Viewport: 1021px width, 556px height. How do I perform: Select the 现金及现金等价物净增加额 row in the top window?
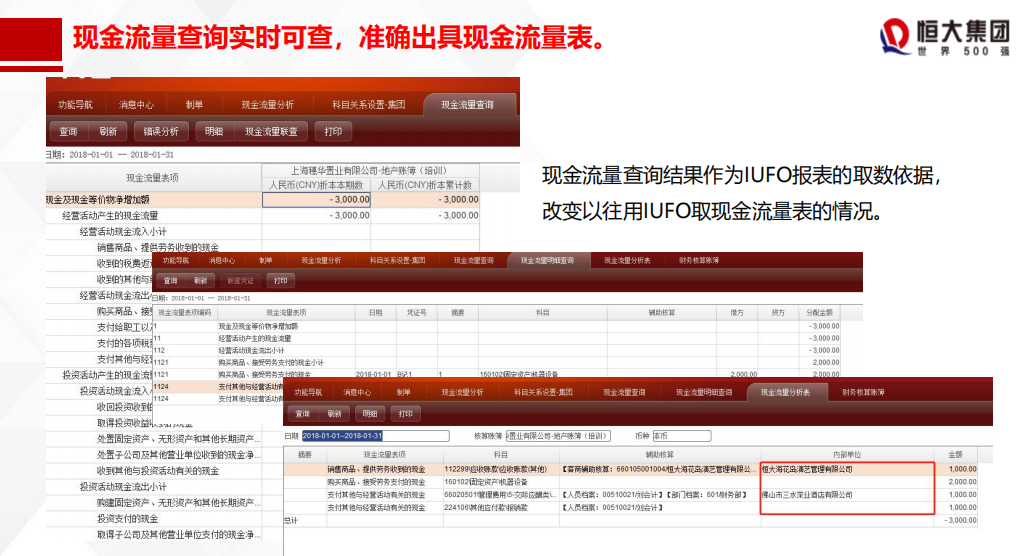pyautogui.click(x=262, y=200)
